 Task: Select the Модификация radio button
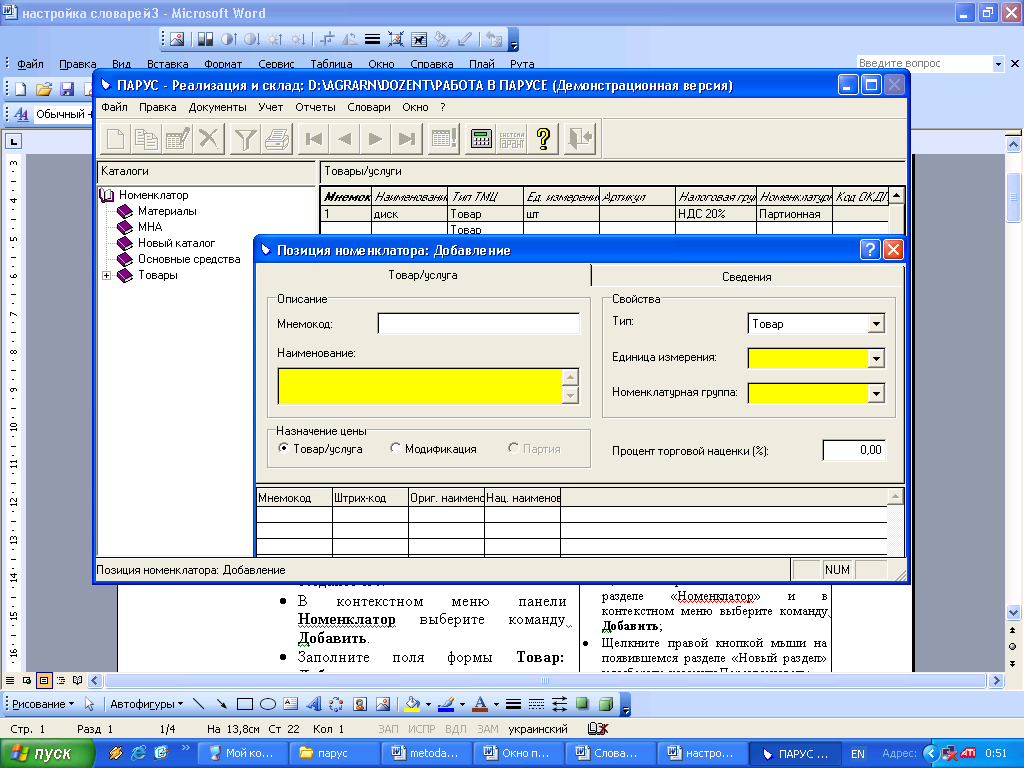395,448
